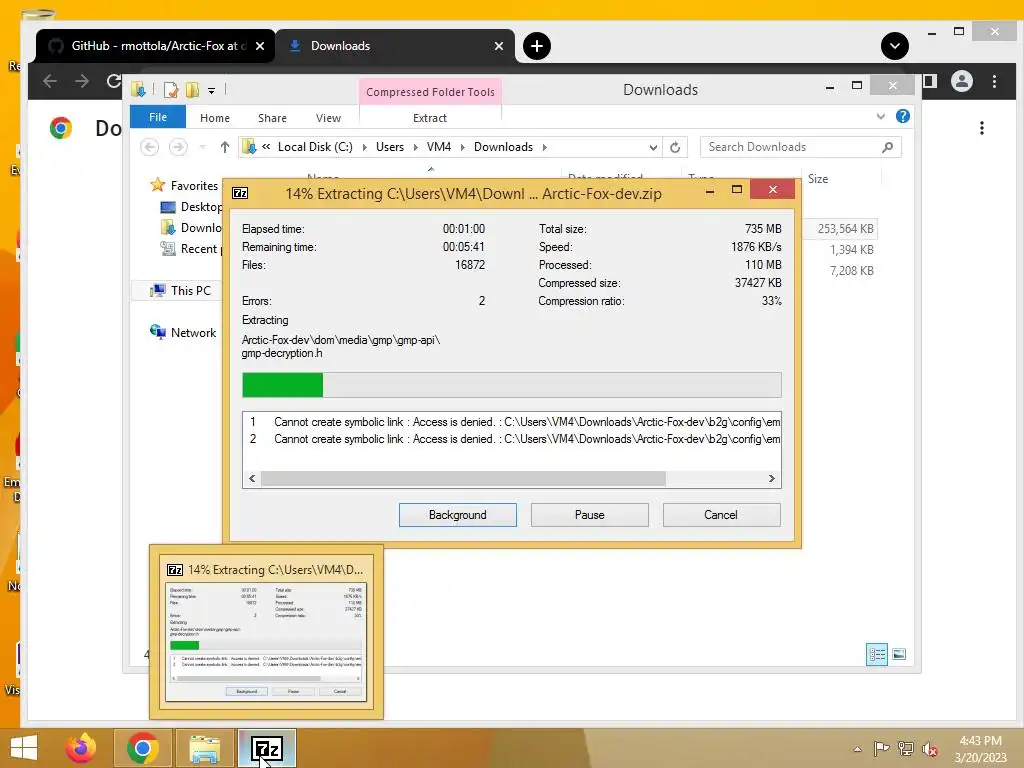Click VM4 in the address breadcrumb

point(439,147)
